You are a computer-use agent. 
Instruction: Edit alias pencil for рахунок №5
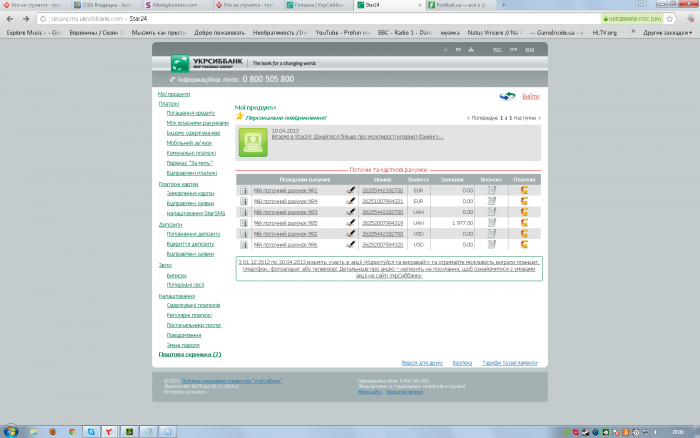[x=350, y=223]
